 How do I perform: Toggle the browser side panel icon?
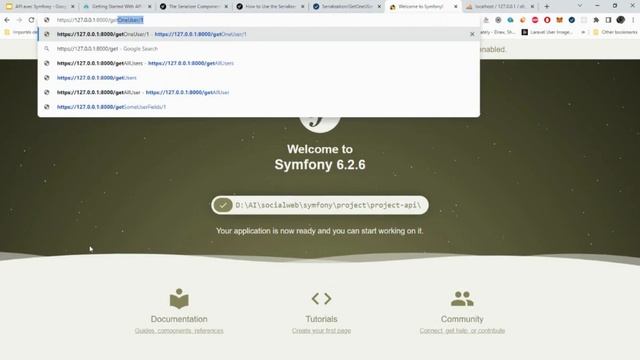tap(609, 20)
